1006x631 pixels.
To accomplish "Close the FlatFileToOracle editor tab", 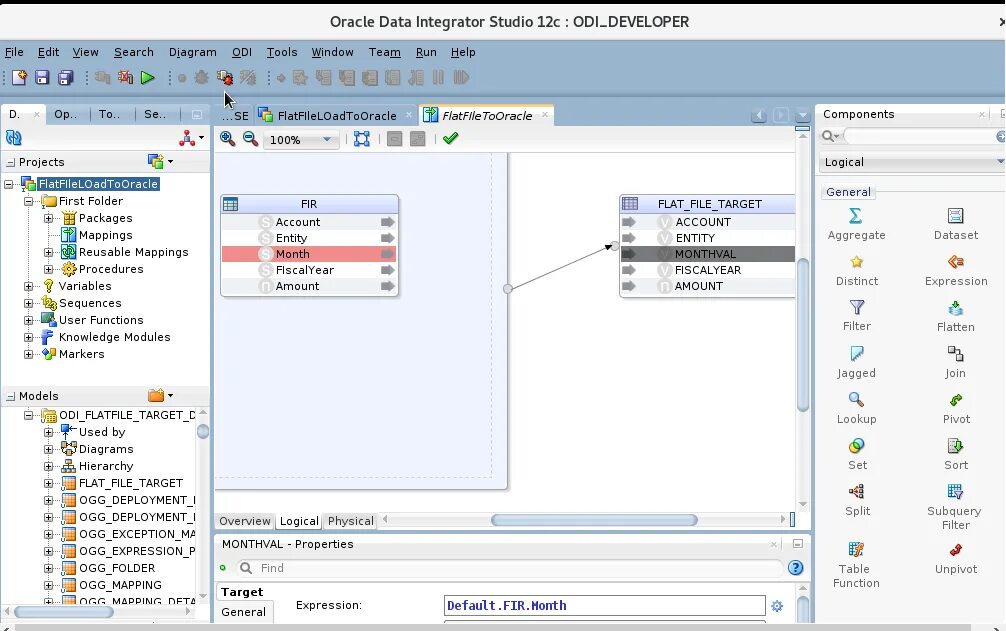I will coord(545,115).
